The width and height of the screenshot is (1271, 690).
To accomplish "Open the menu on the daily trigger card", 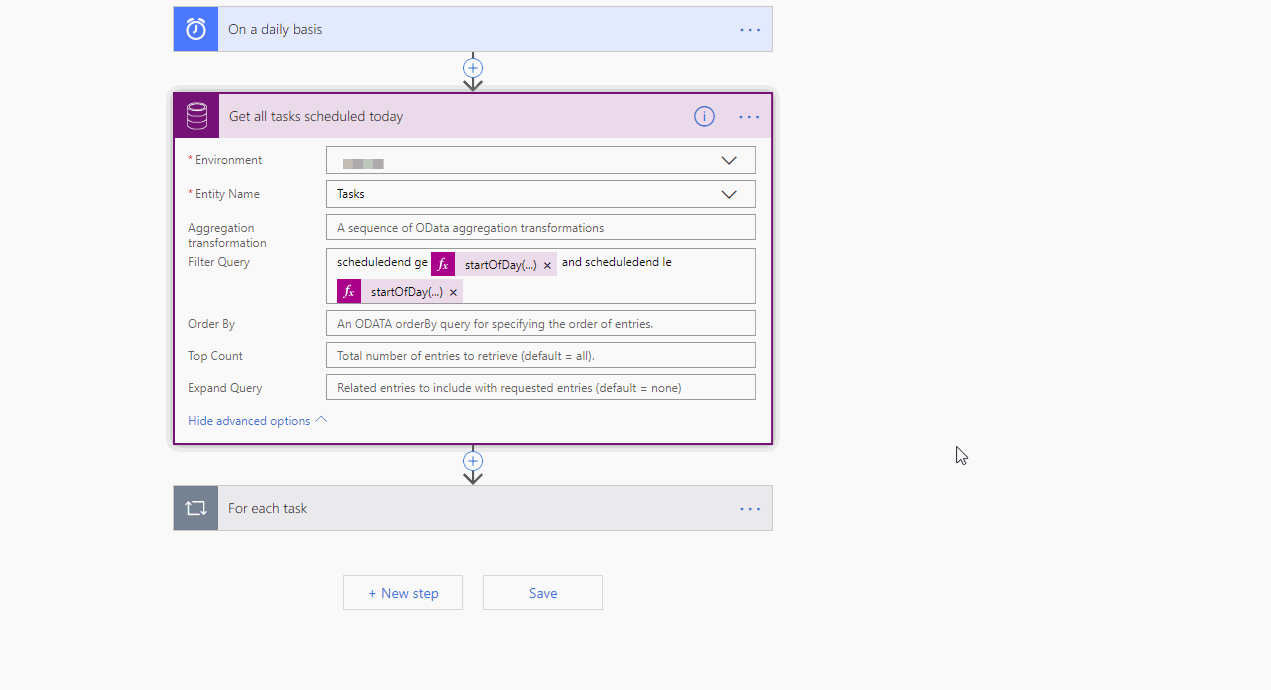I will pos(749,29).
